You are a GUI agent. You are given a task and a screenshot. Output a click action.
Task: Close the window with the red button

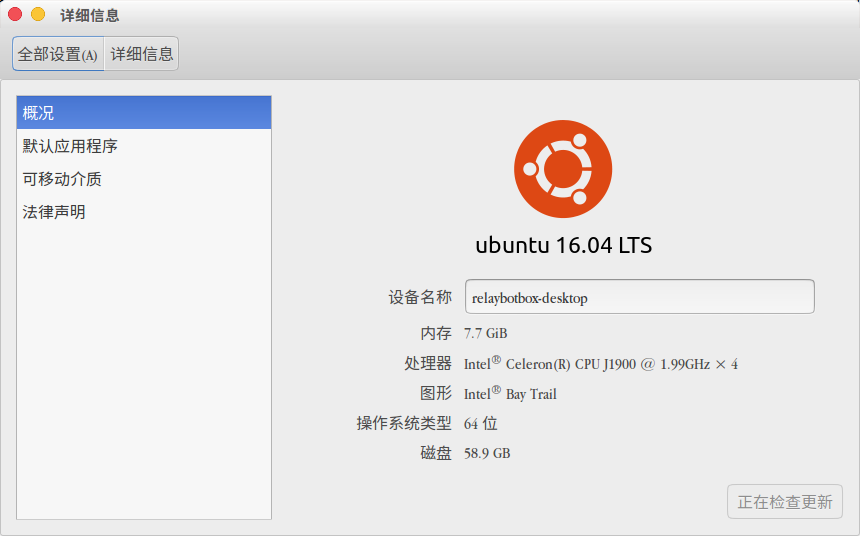[15, 14]
